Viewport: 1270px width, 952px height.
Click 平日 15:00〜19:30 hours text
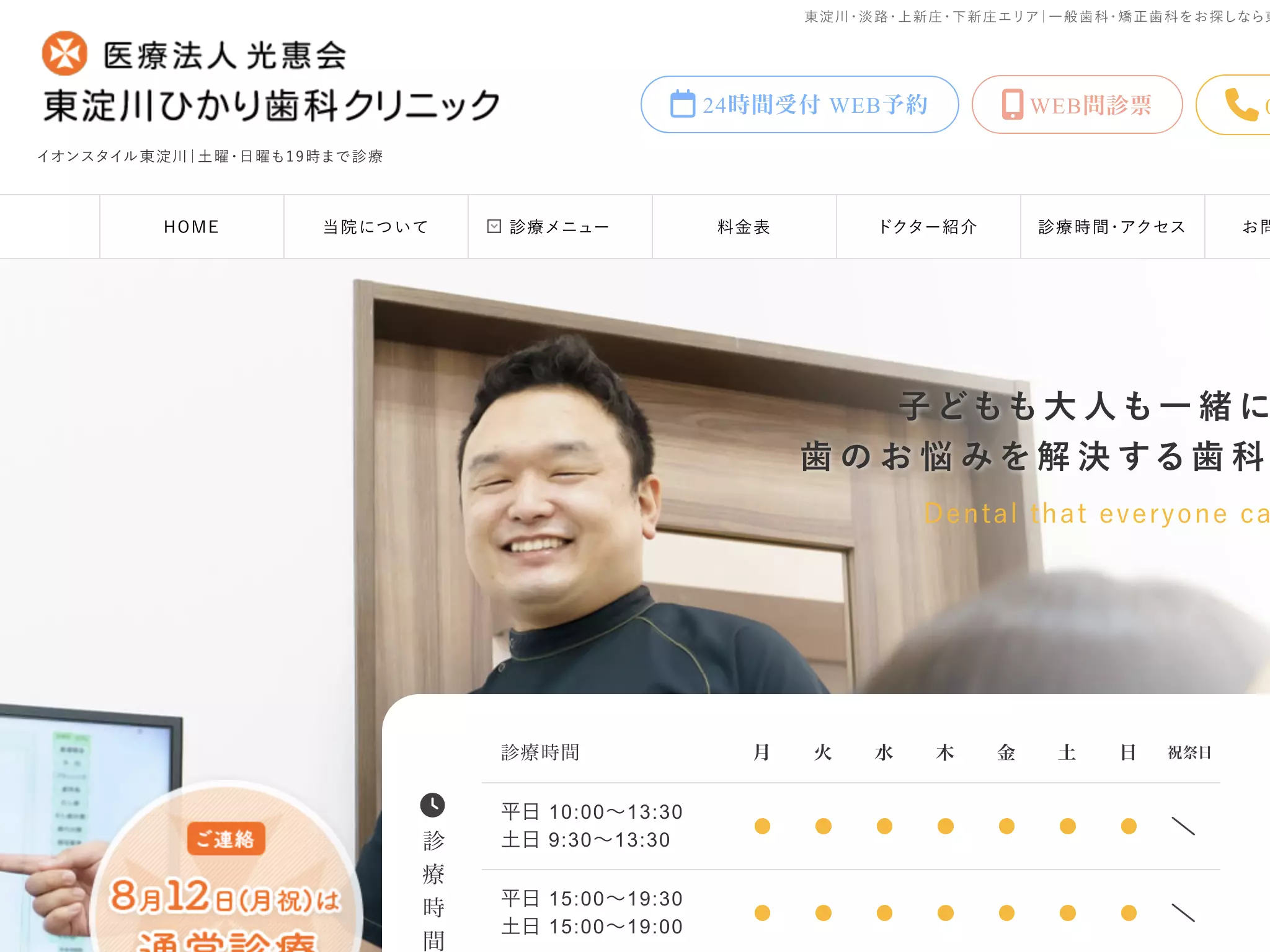[x=592, y=899]
